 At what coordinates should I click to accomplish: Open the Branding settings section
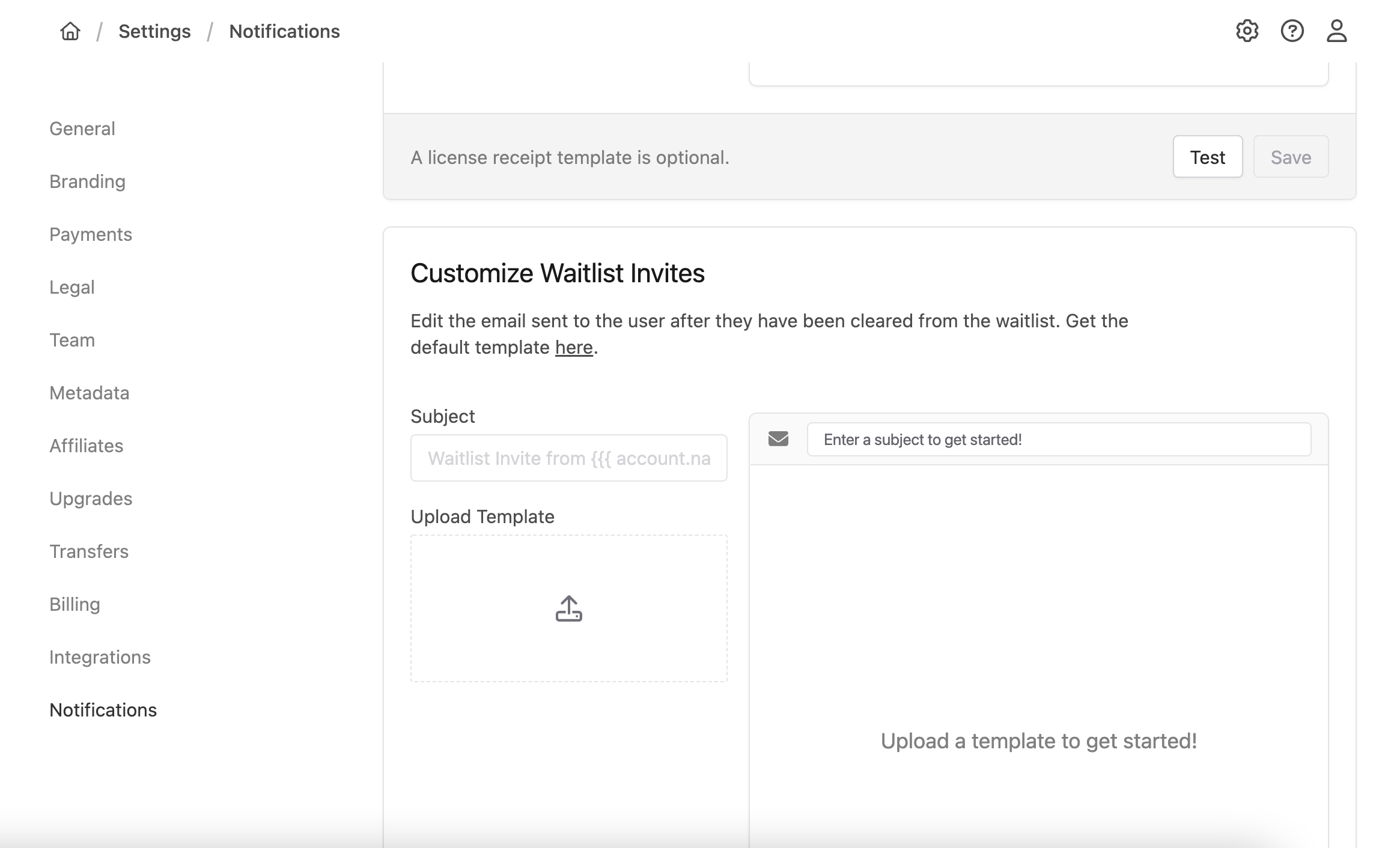pos(87,181)
